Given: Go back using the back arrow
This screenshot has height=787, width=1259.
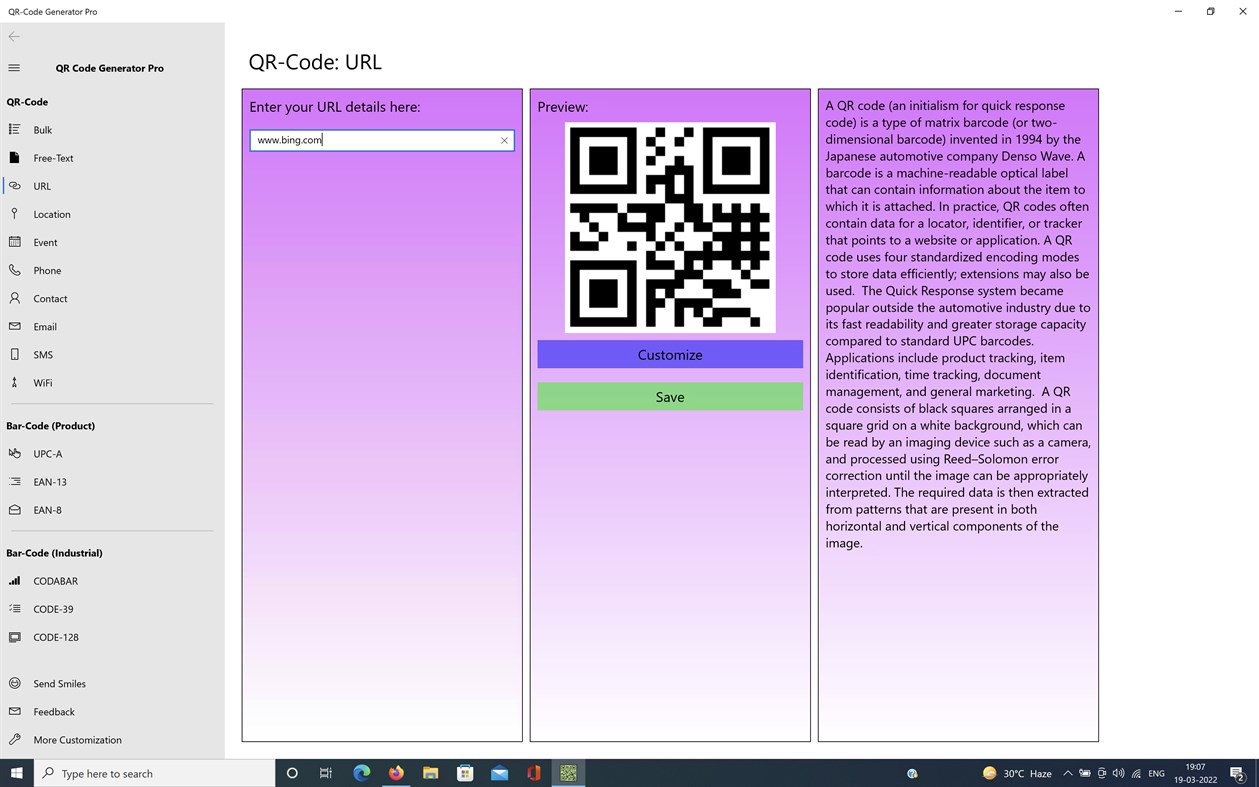Looking at the screenshot, I should [x=14, y=36].
